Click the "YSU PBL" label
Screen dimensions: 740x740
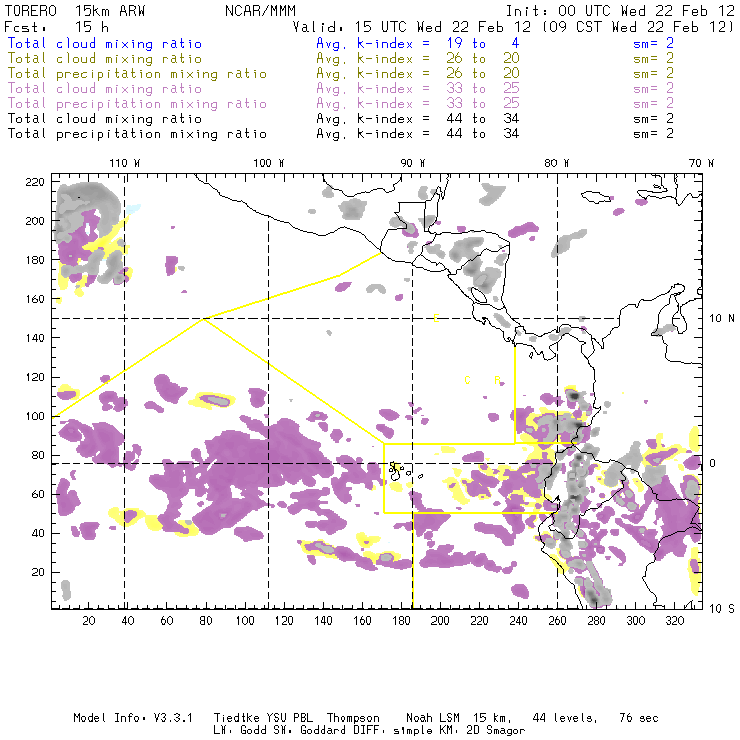pyautogui.click(x=289, y=718)
